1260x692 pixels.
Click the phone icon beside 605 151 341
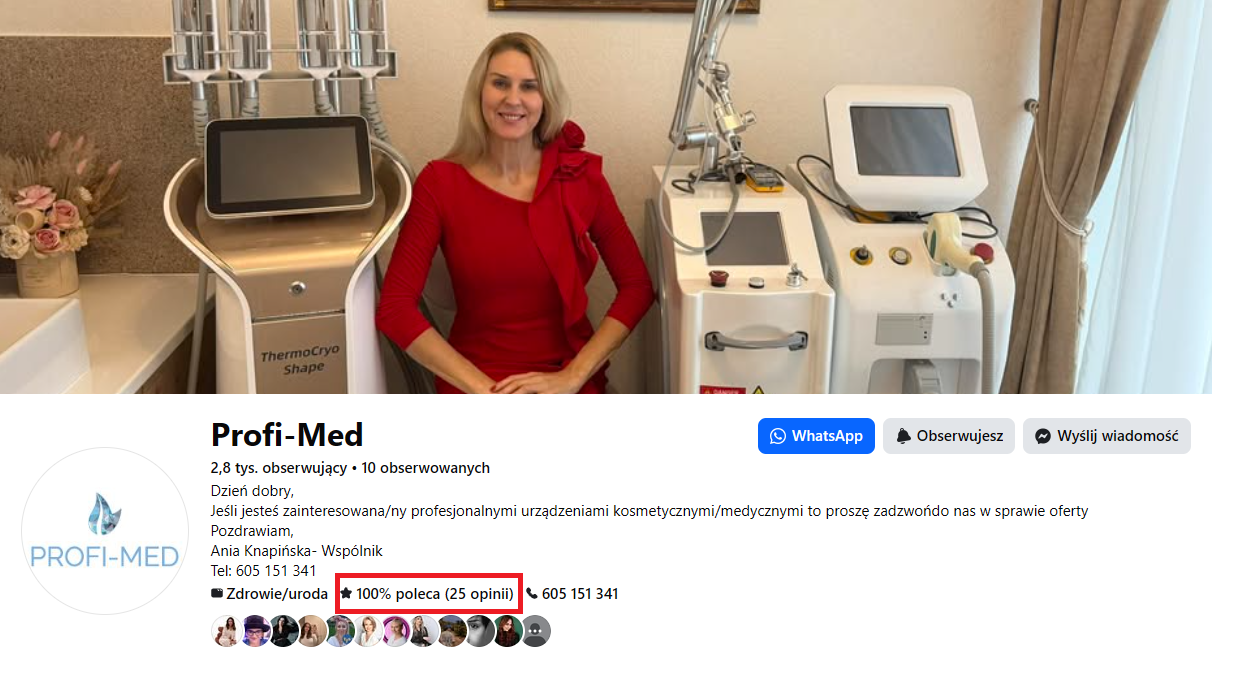531,593
